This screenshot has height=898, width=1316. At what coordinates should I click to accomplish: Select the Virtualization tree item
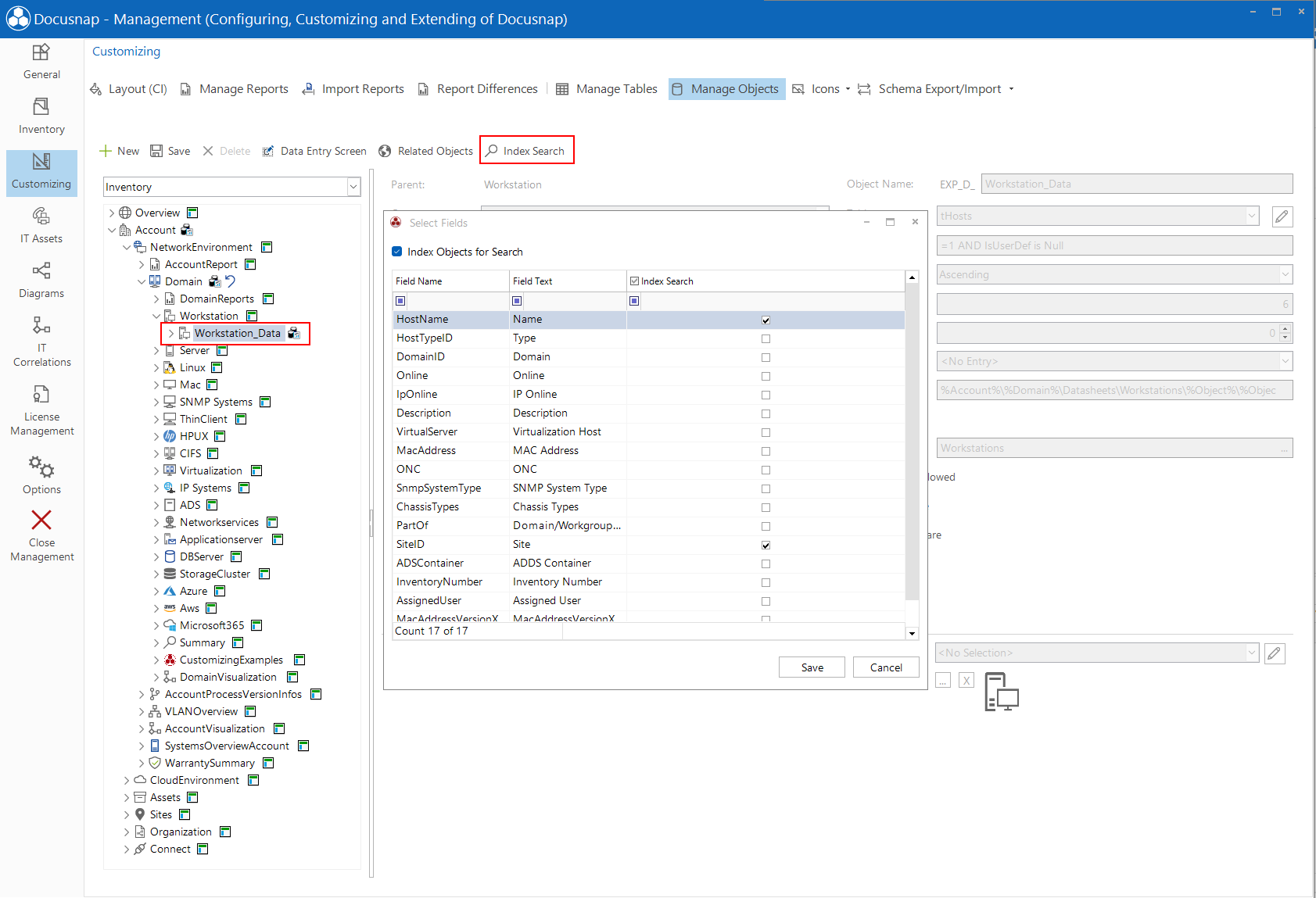click(211, 470)
